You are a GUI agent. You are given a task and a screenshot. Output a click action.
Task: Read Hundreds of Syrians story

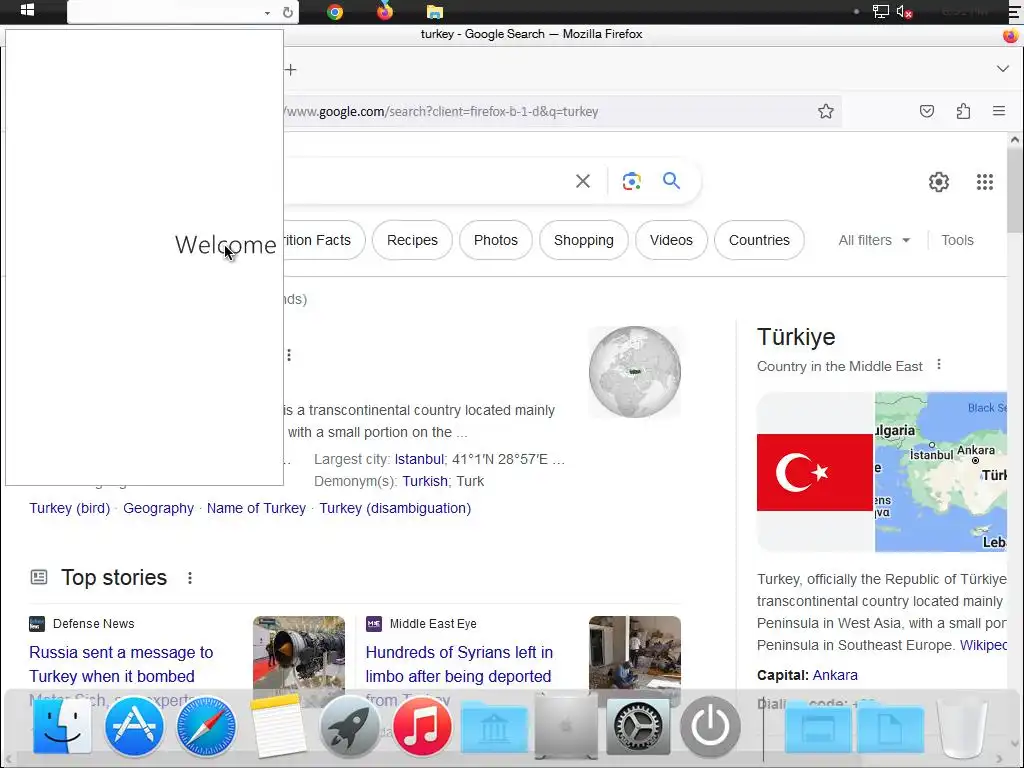(459, 664)
